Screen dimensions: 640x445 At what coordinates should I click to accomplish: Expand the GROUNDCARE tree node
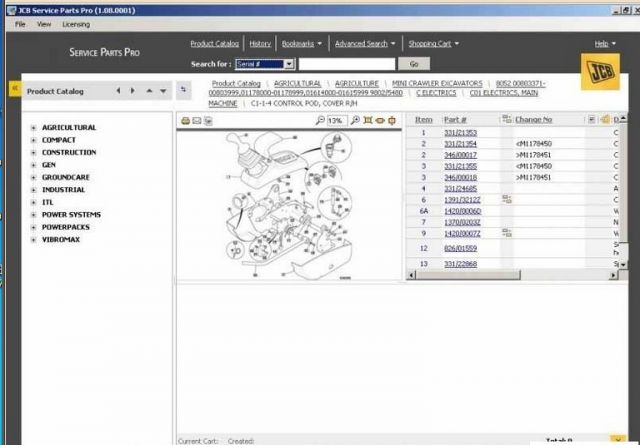[x=33, y=178]
